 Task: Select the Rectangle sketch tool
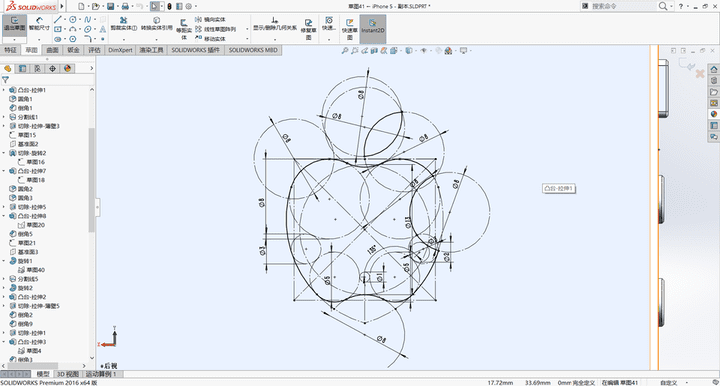coord(57,29)
